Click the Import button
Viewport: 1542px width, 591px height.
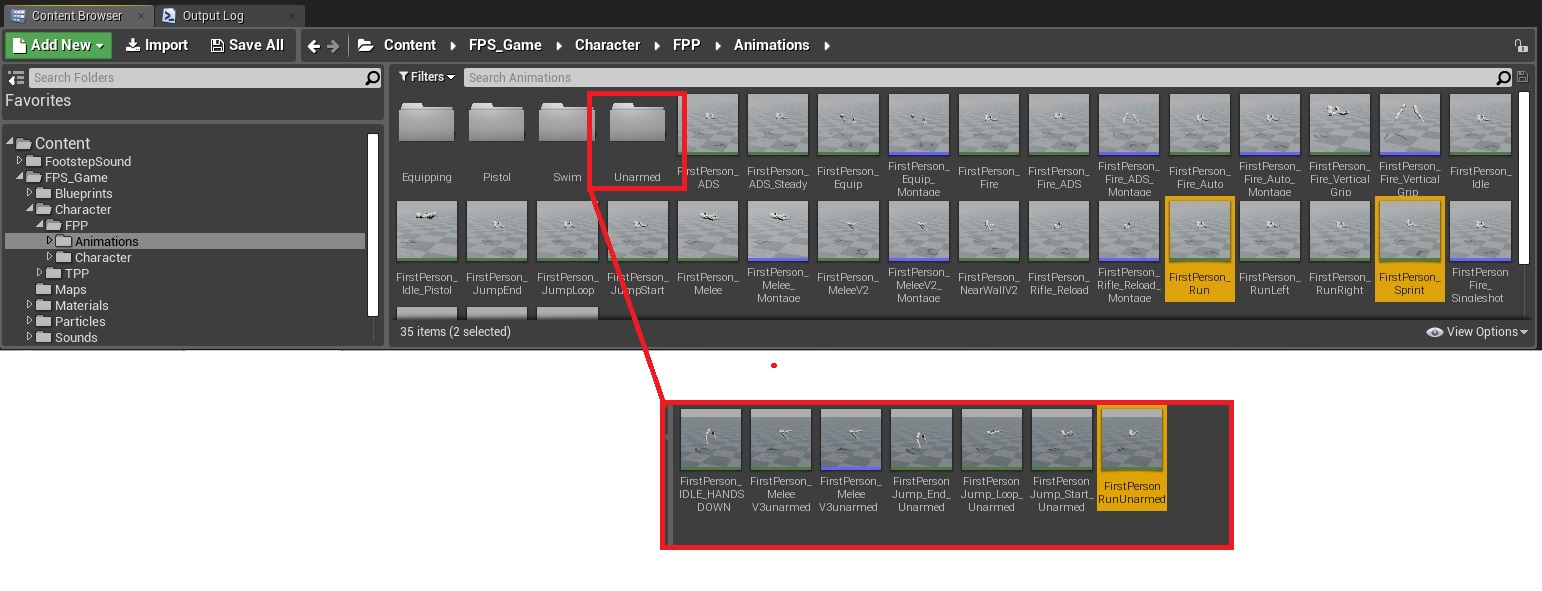[x=157, y=45]
